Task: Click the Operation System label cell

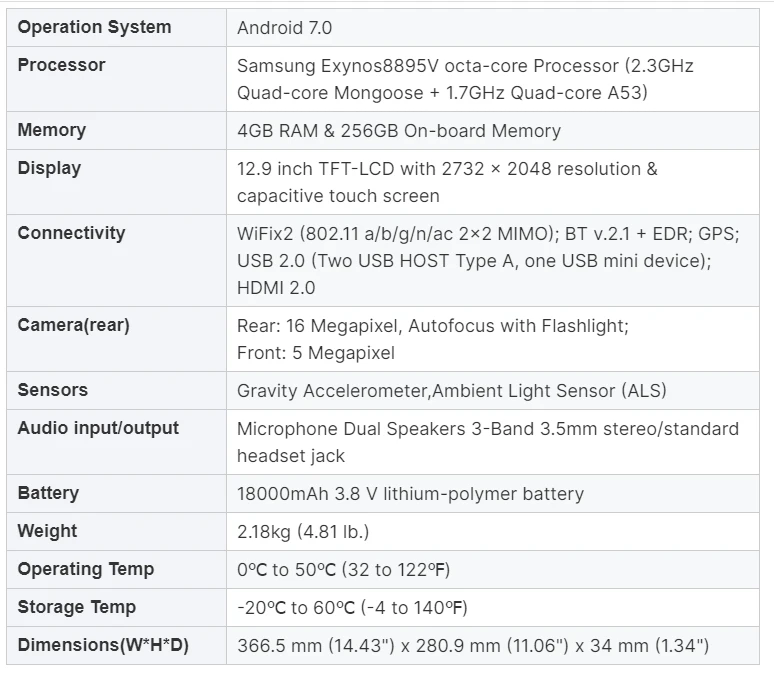Action: coord(94,27)
